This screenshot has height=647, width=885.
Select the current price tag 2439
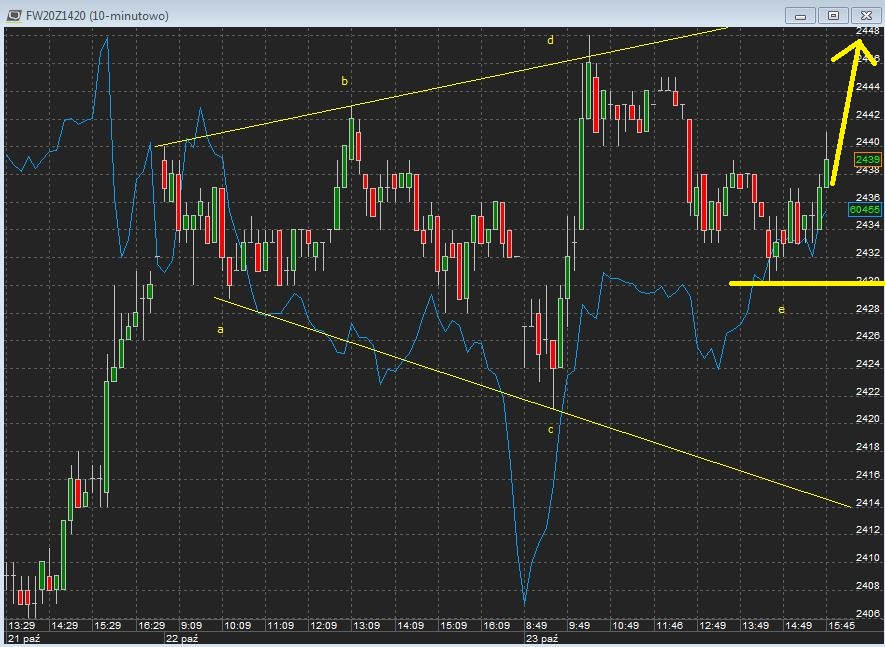pos(868,159)
